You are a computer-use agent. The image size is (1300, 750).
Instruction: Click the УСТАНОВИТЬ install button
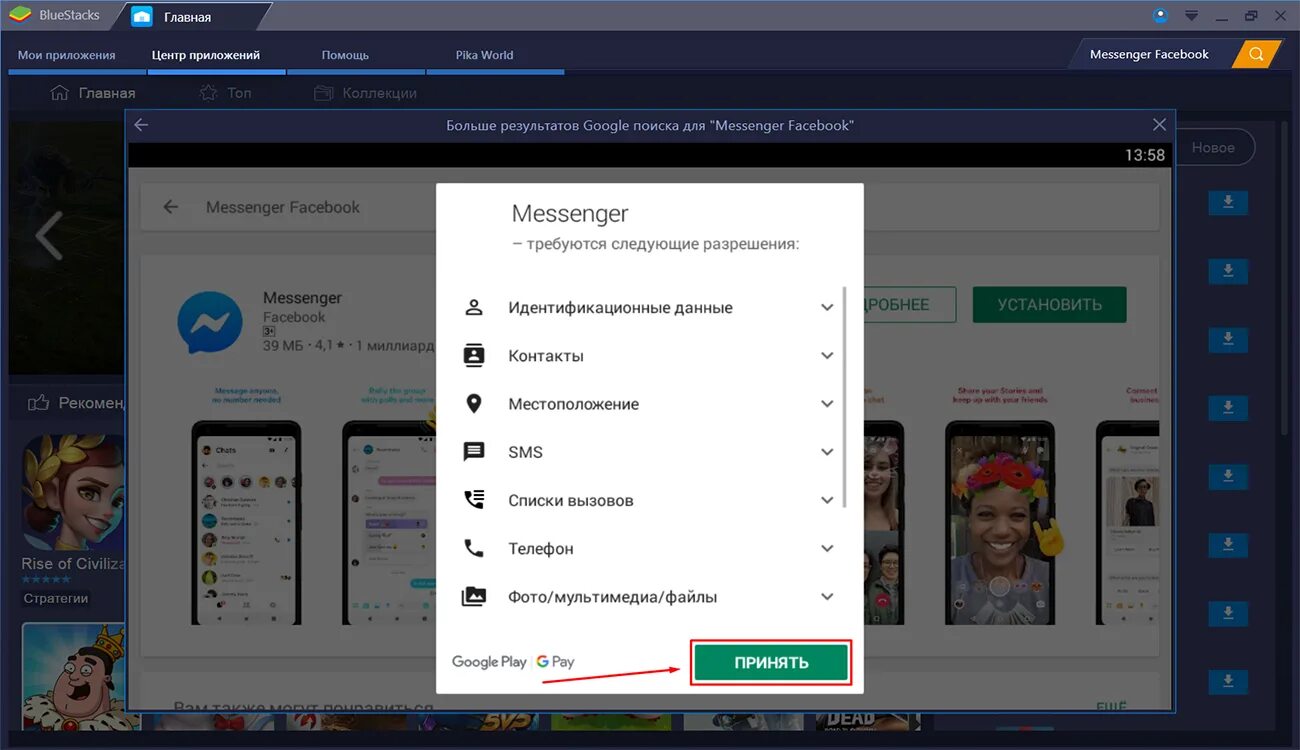coord(1049,305)
